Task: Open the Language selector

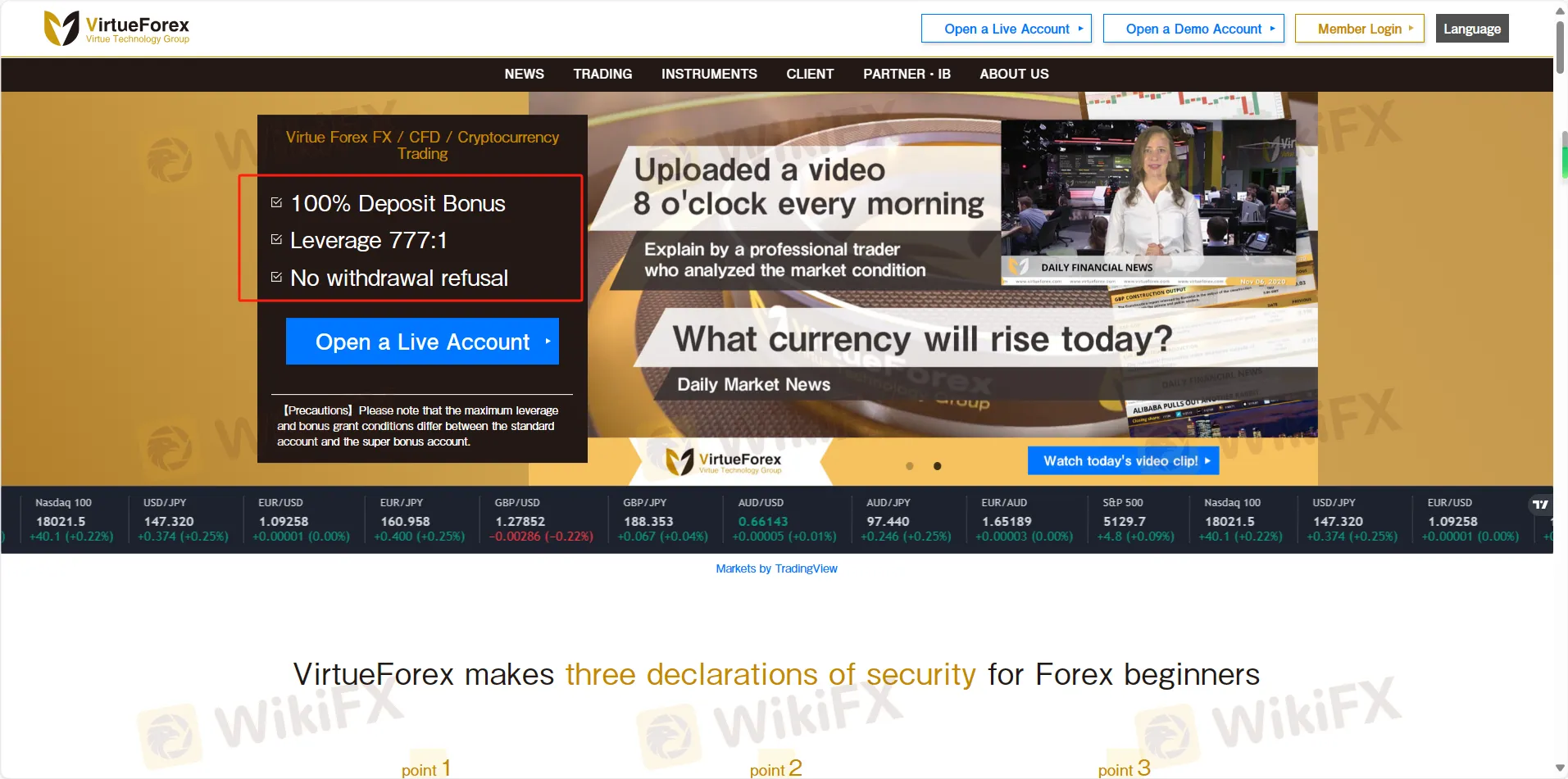Action: [x=1472, y=29]
